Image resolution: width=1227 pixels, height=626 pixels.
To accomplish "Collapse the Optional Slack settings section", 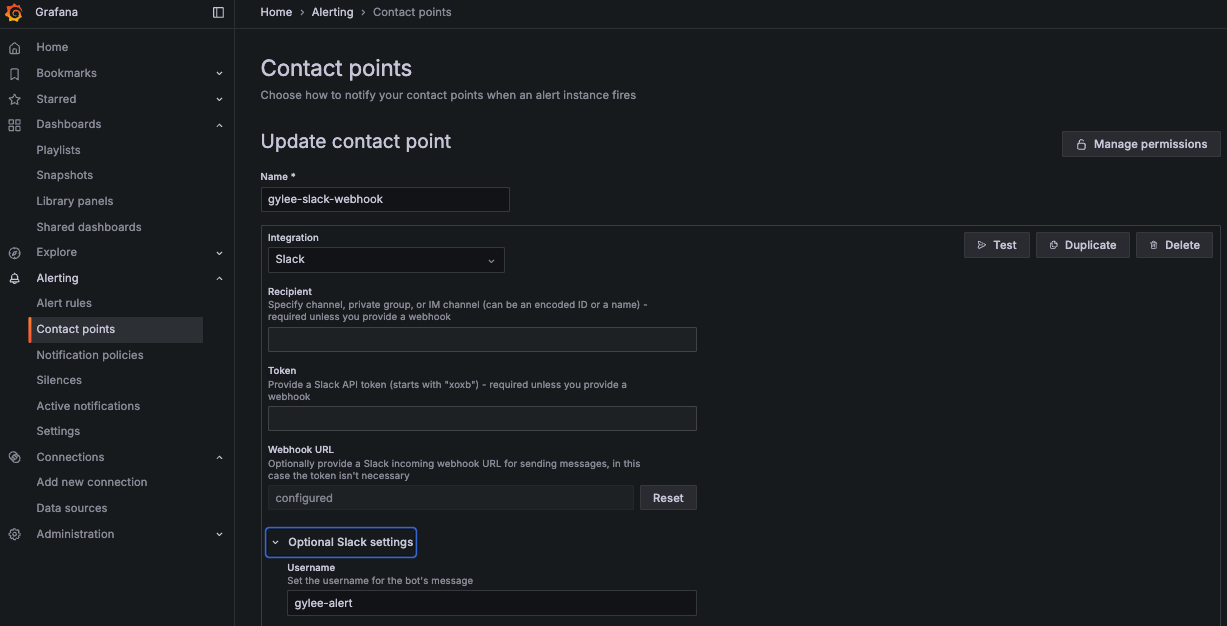I will tap(341, 542).
